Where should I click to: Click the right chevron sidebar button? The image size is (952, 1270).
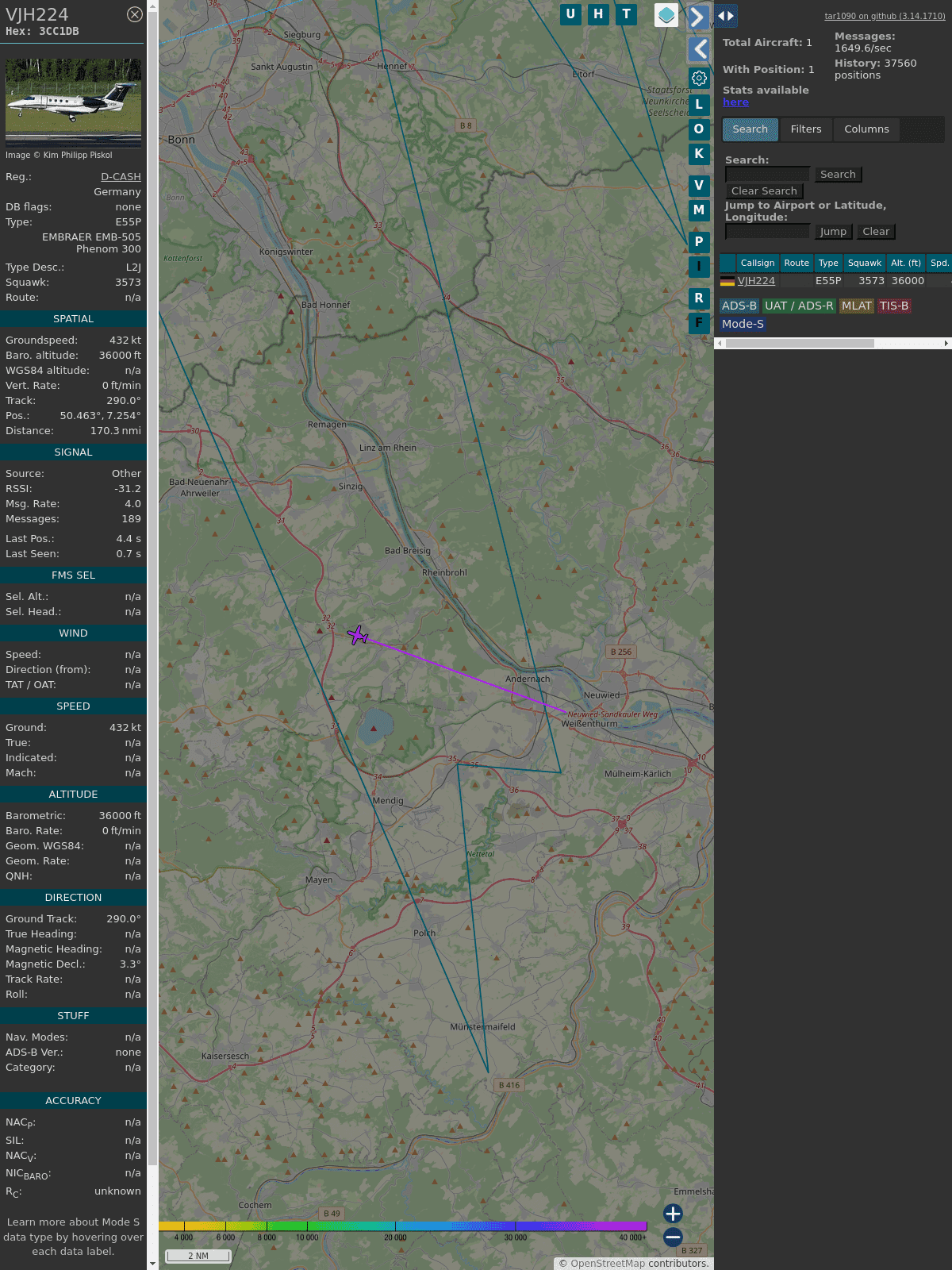coord(698,17)
